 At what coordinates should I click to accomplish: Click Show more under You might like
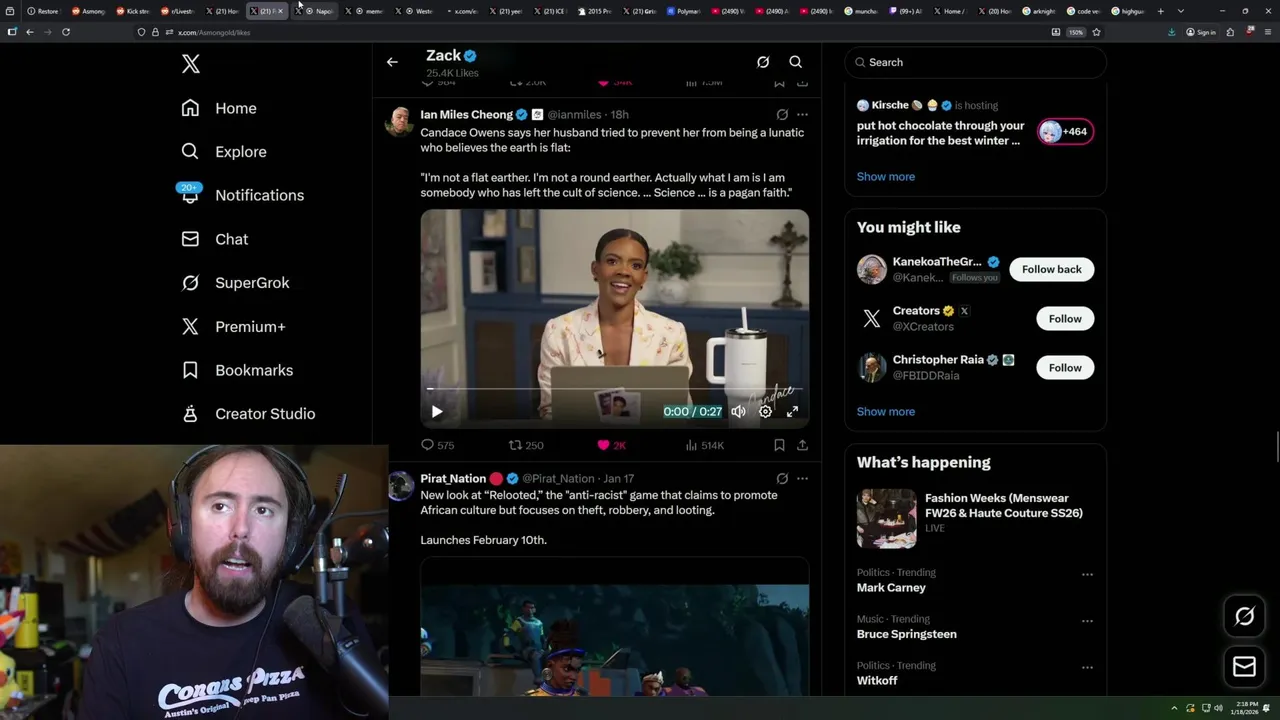[x=885, y=411]
